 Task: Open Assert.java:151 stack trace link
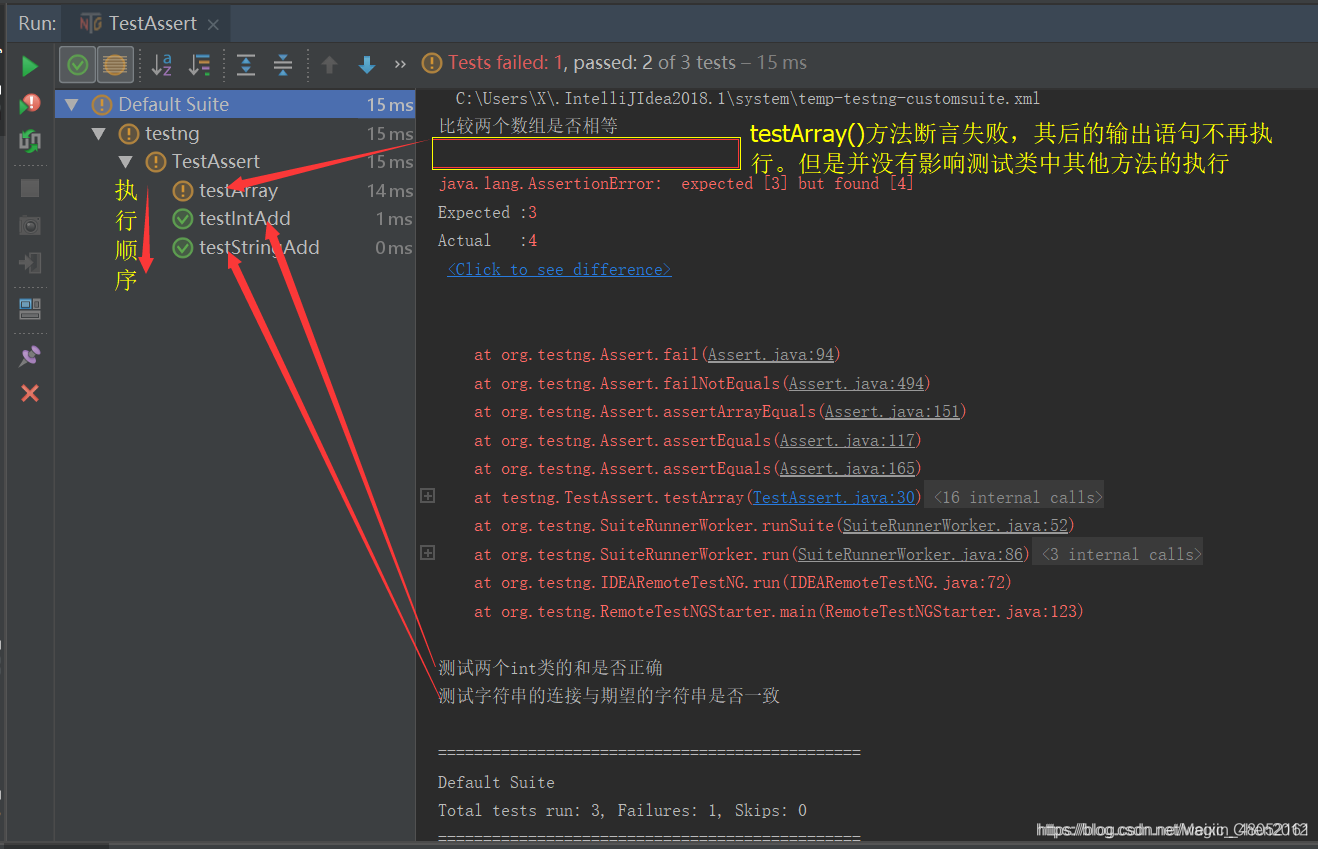click(x=892, y=411)
